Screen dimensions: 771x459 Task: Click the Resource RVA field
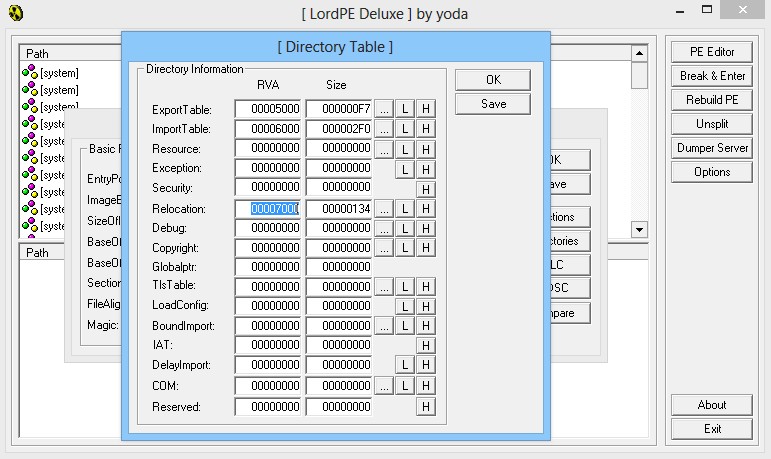click(268, 148)
